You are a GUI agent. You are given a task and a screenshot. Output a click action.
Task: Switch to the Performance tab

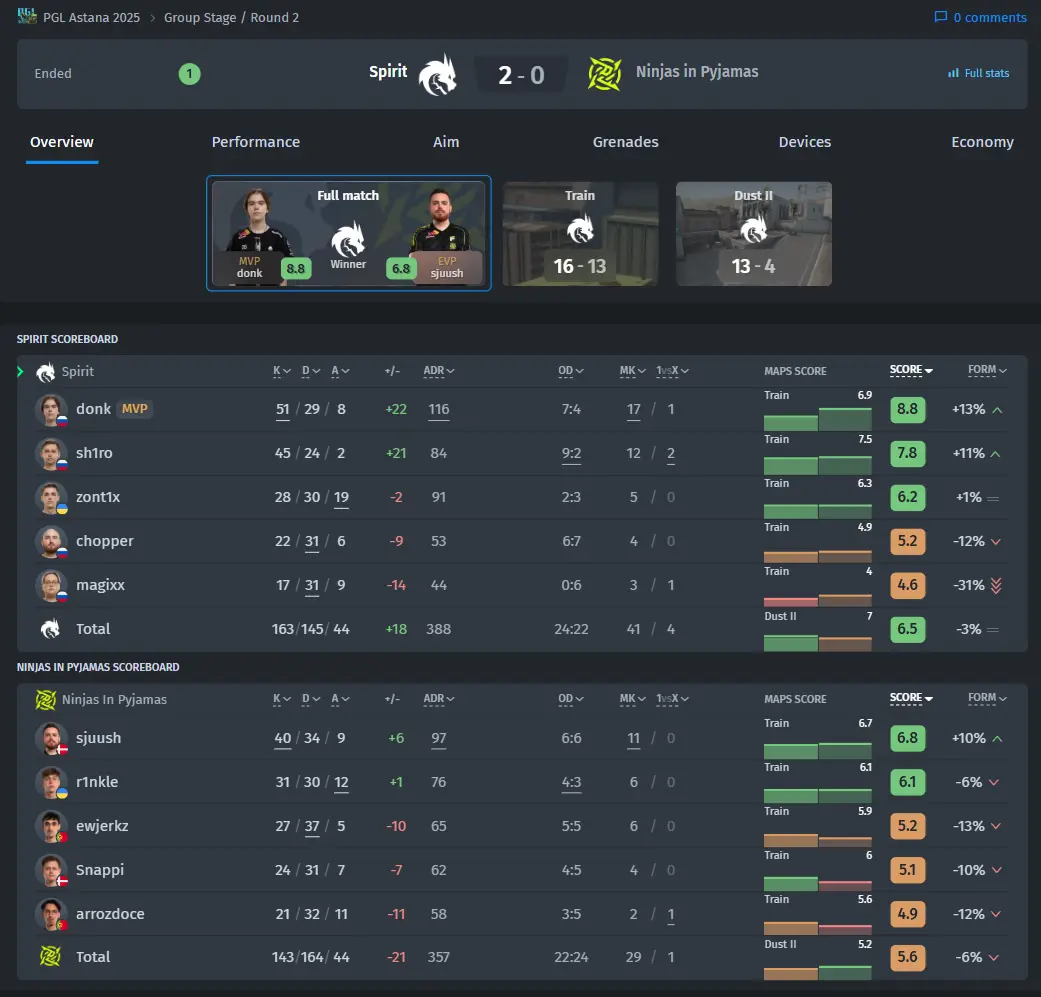(256, 142)
